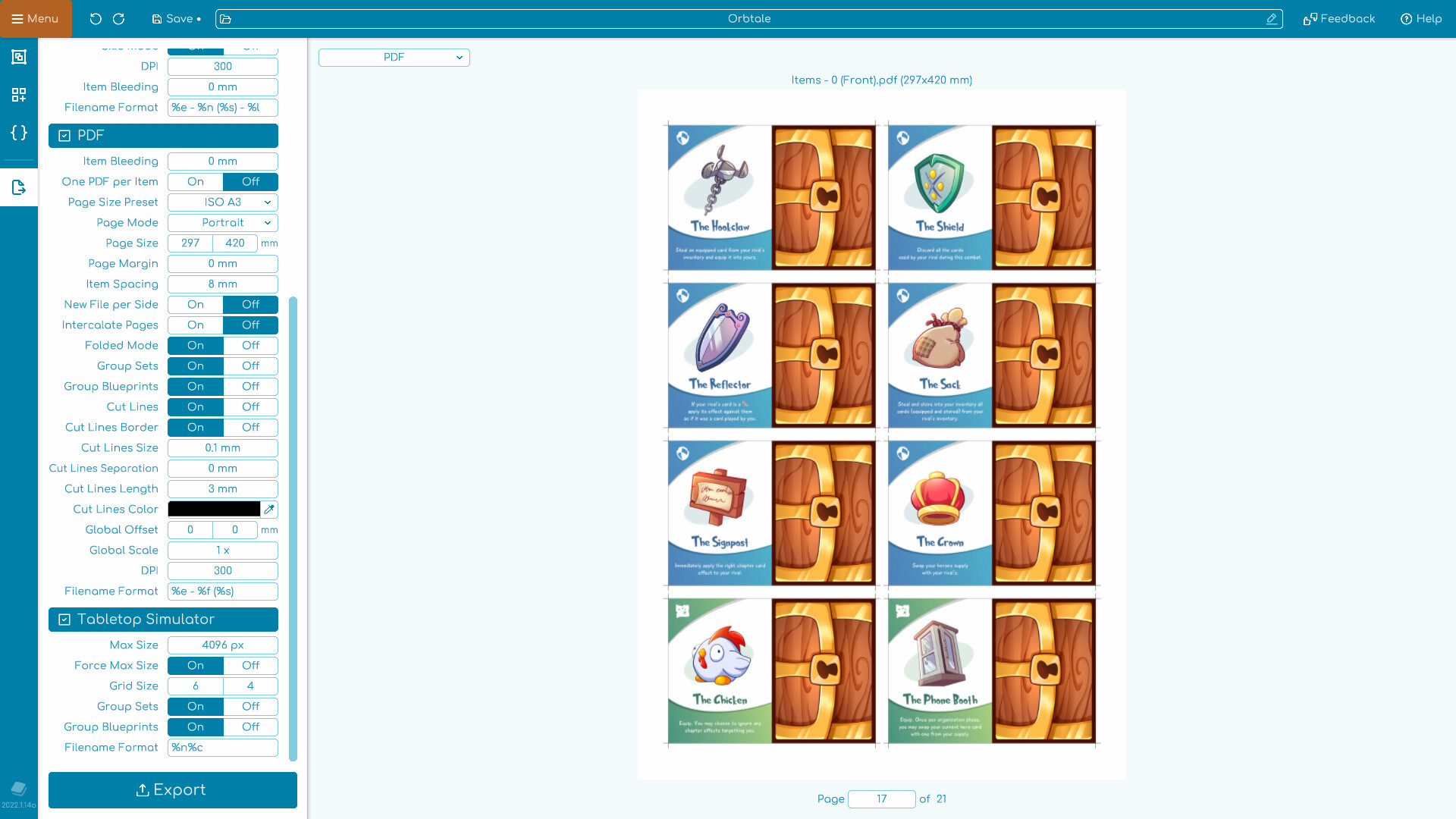Click the Menu button

[x=35, y=18]
